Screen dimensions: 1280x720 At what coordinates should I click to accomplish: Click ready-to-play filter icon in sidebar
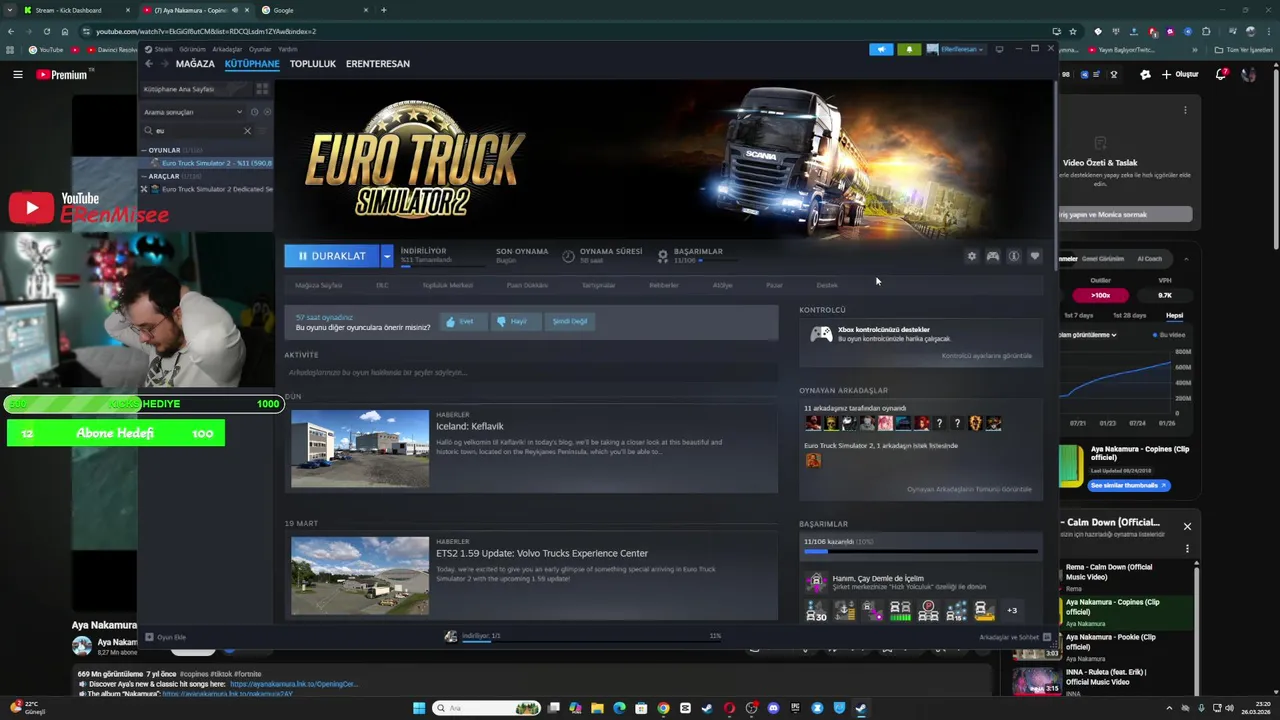coord(266,112)
